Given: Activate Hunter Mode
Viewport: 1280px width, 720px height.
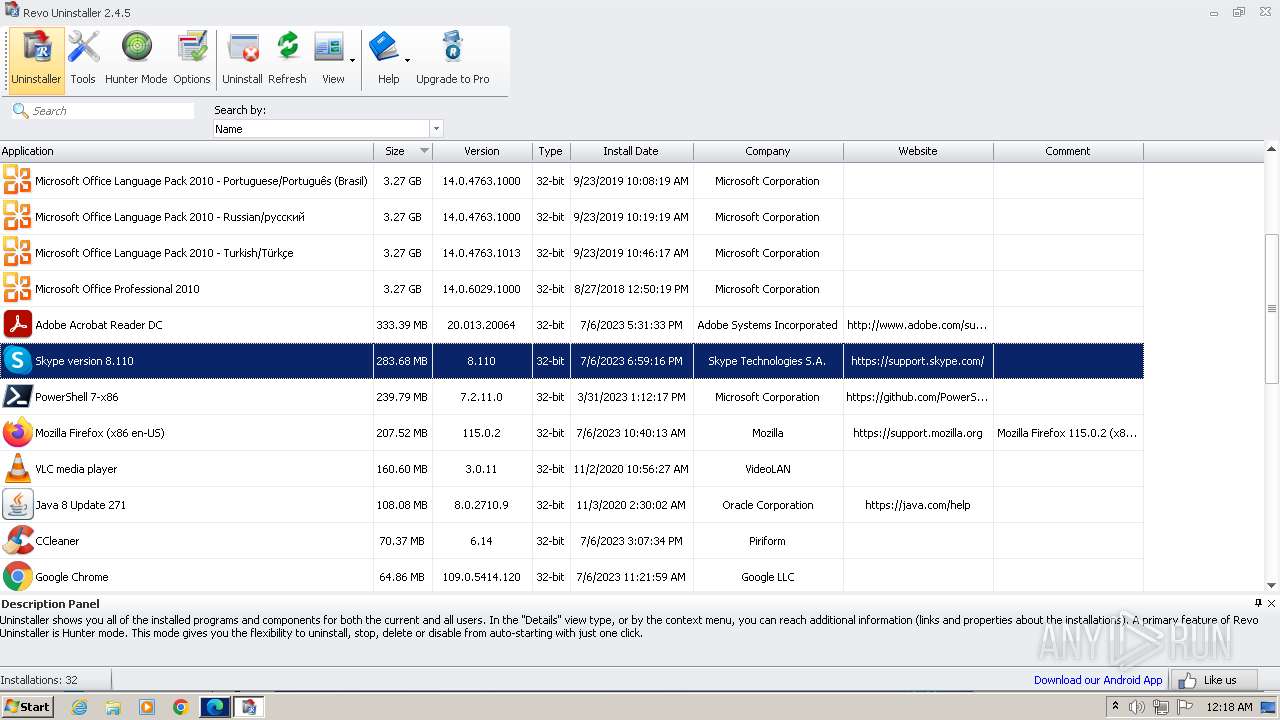Looking at the screenshot, I should coord(136,59).
